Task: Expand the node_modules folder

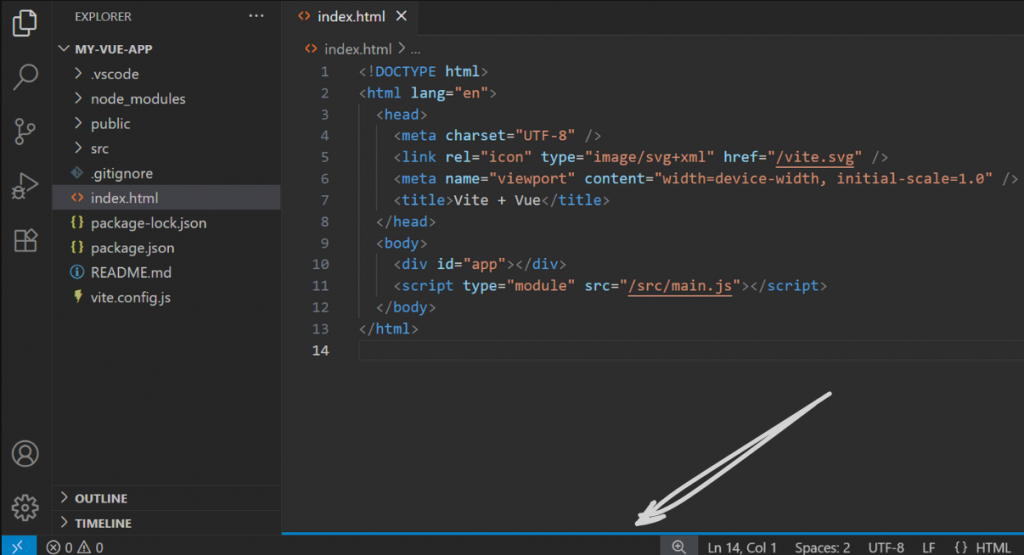Action: point(78,98)
